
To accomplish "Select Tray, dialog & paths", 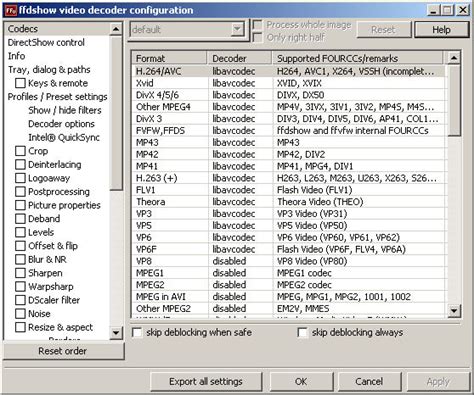I will coord(49,70).
